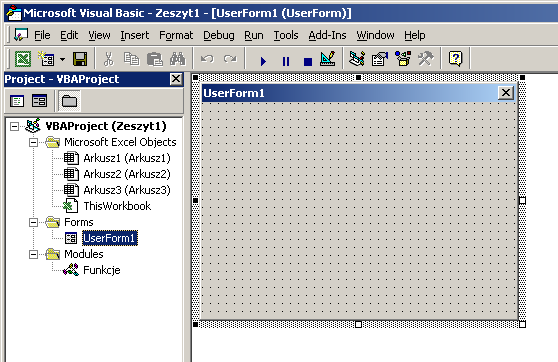Image resolution: width=558 pixels, height=362 pixels.
Task: Select VBAProject (Zeszyt1) in the tree
Action: [x=106, y=126]
